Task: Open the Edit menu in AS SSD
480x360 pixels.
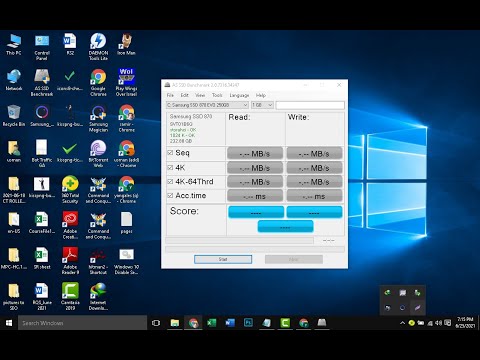Action: click(x=185, y=95)
